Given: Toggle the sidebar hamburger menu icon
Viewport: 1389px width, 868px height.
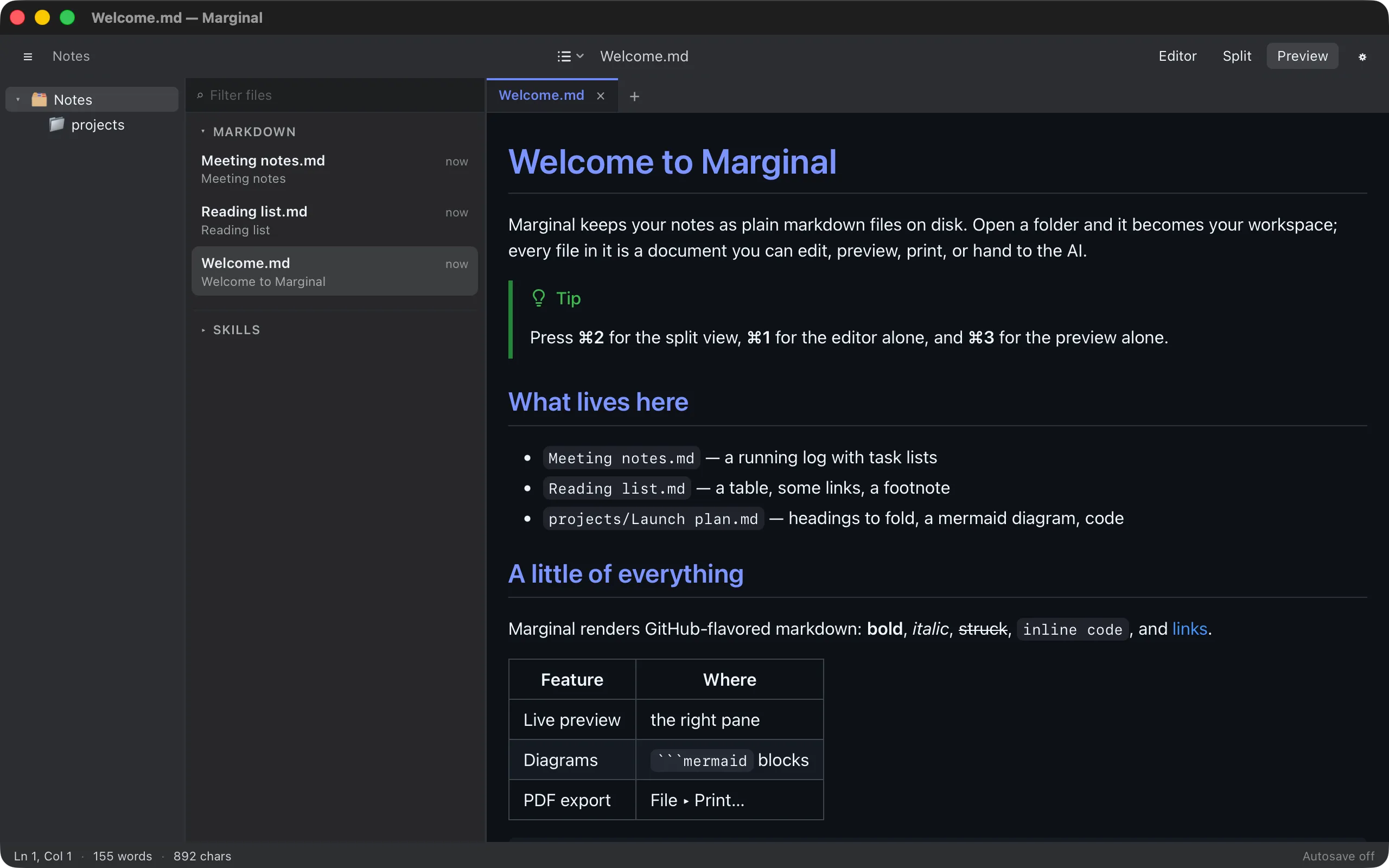Looking at the screenshot, I should pyautogui.click(x=28, y=56).
